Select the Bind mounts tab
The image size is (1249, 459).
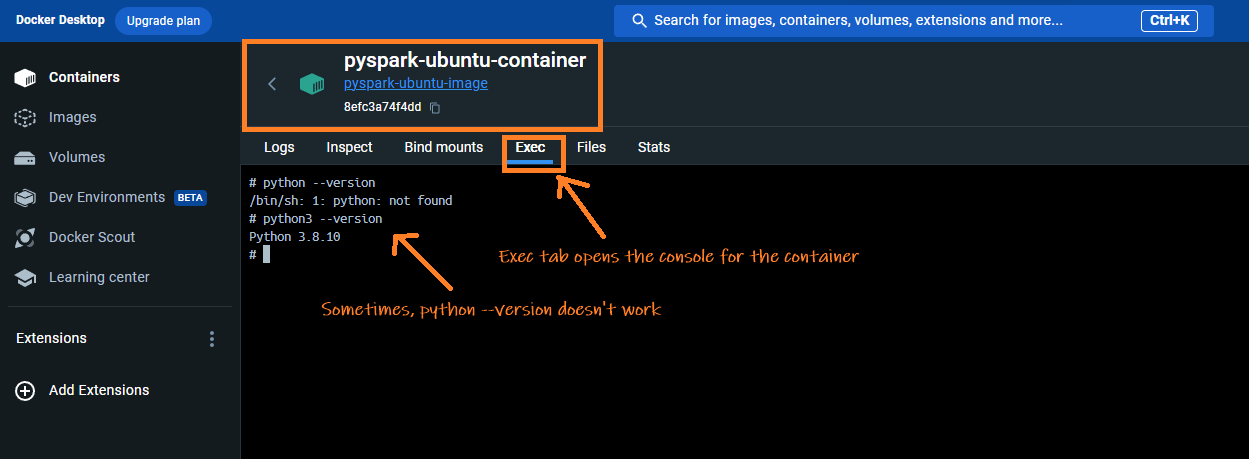(443, 147)
